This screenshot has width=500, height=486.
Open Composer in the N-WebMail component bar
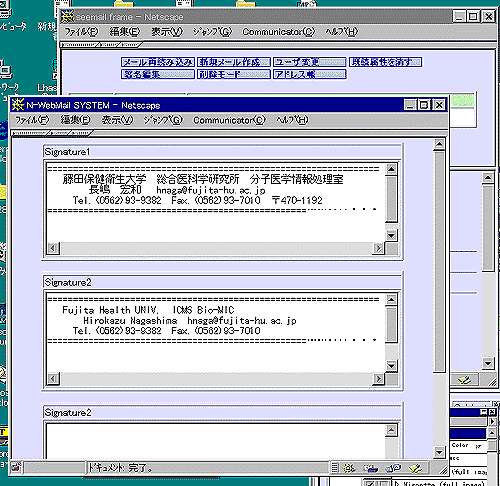pyautogui.click(x=416, y=468)
